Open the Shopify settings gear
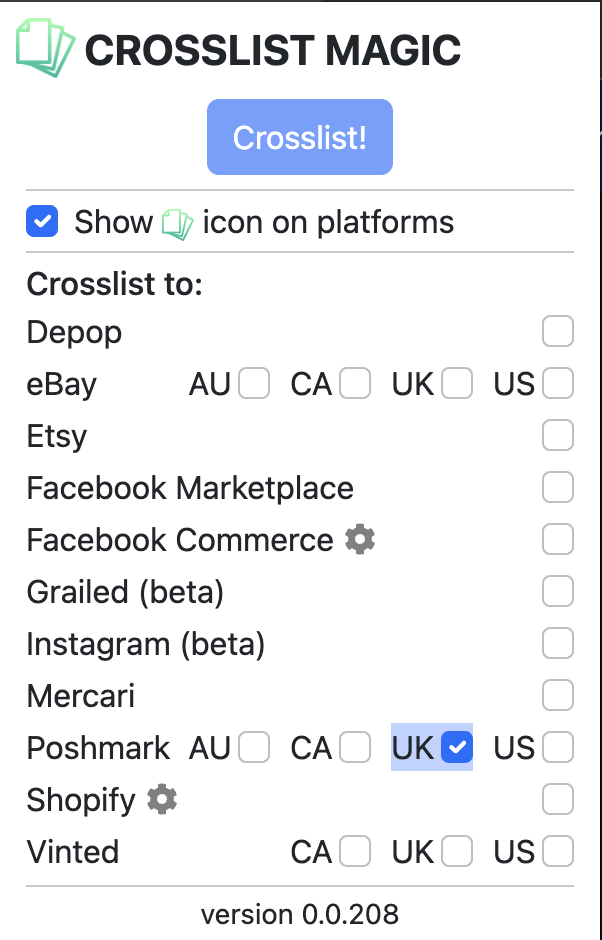This screenshot has width=602, height=940. [162, 799]
